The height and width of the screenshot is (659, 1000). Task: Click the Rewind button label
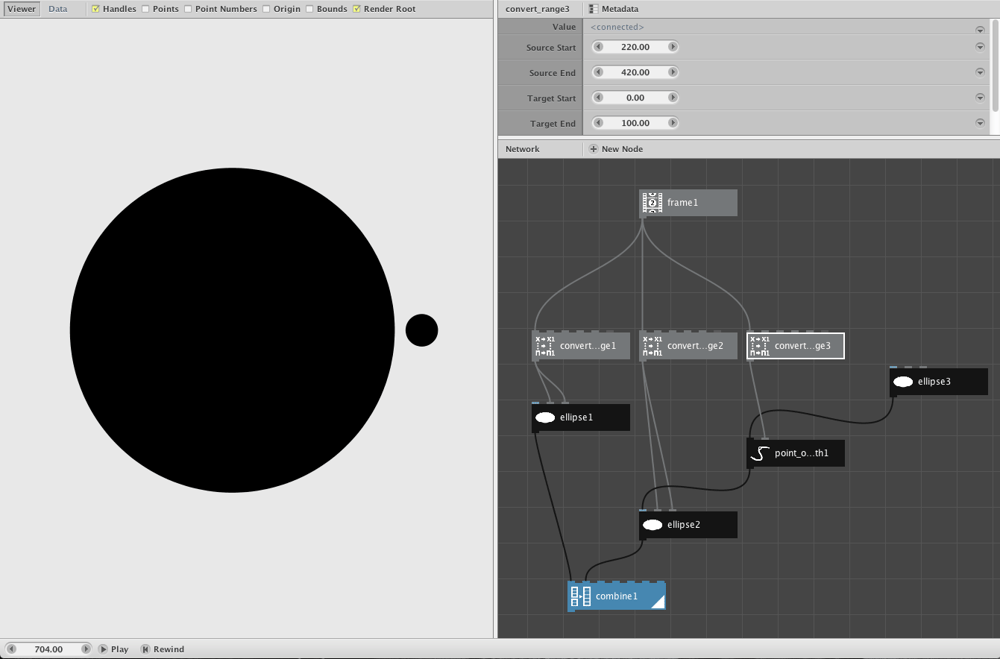point(168,649)
